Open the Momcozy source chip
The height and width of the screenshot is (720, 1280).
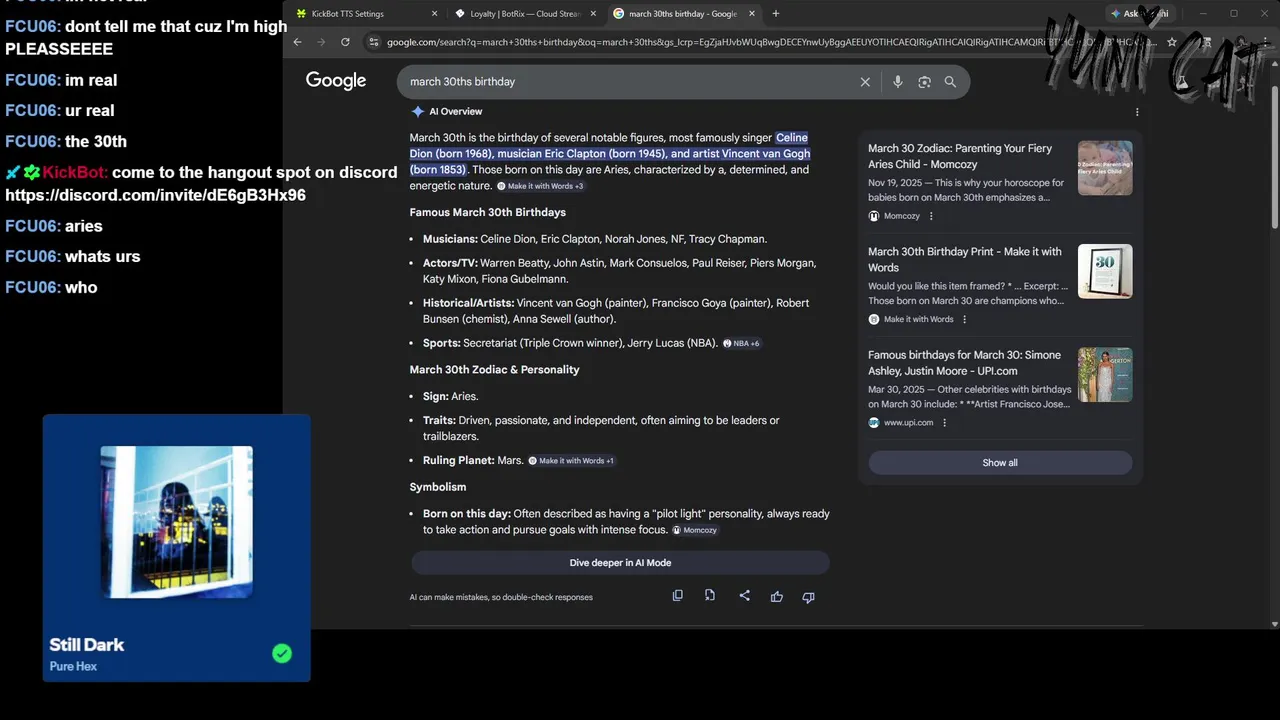coord(694,530)
